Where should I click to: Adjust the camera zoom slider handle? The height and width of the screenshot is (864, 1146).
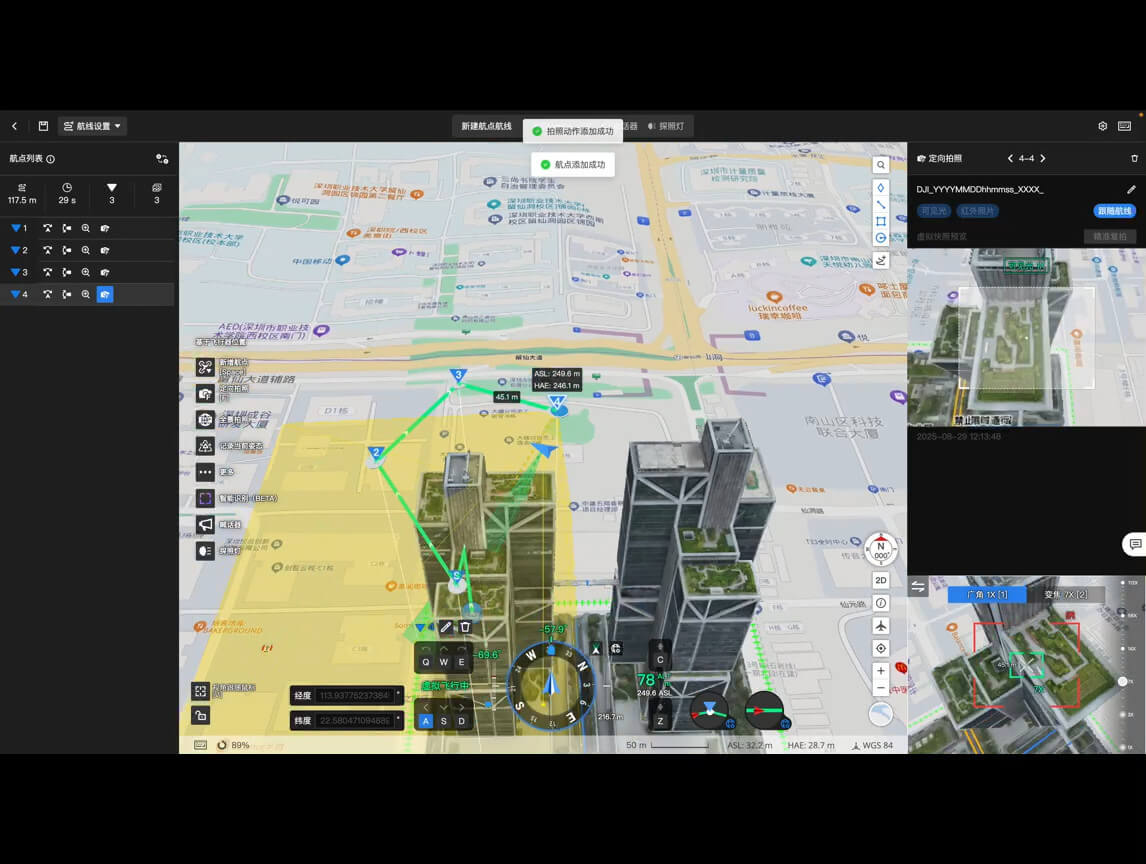point(1123,681)
